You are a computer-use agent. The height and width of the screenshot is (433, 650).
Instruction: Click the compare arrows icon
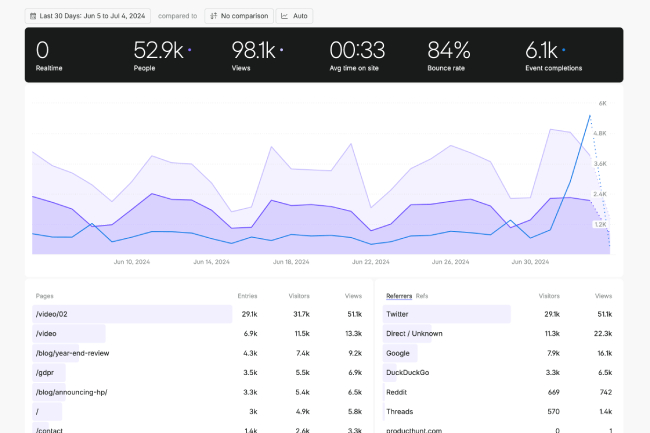point(214,16)
